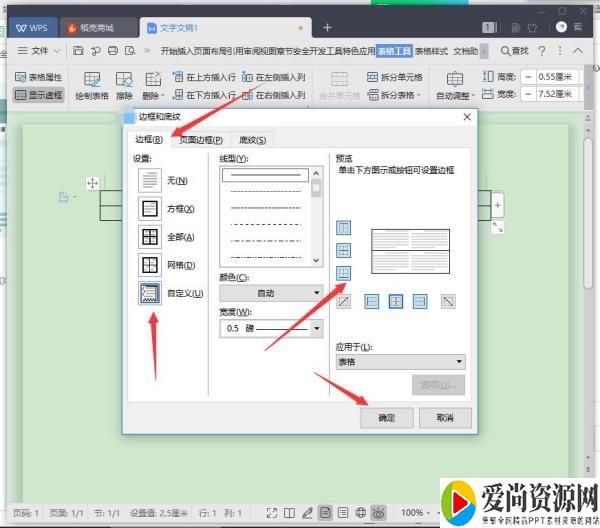600x528 pixels.
Task: Select the 自定义 (Custom) border setting icon
Action: point(149,293)
